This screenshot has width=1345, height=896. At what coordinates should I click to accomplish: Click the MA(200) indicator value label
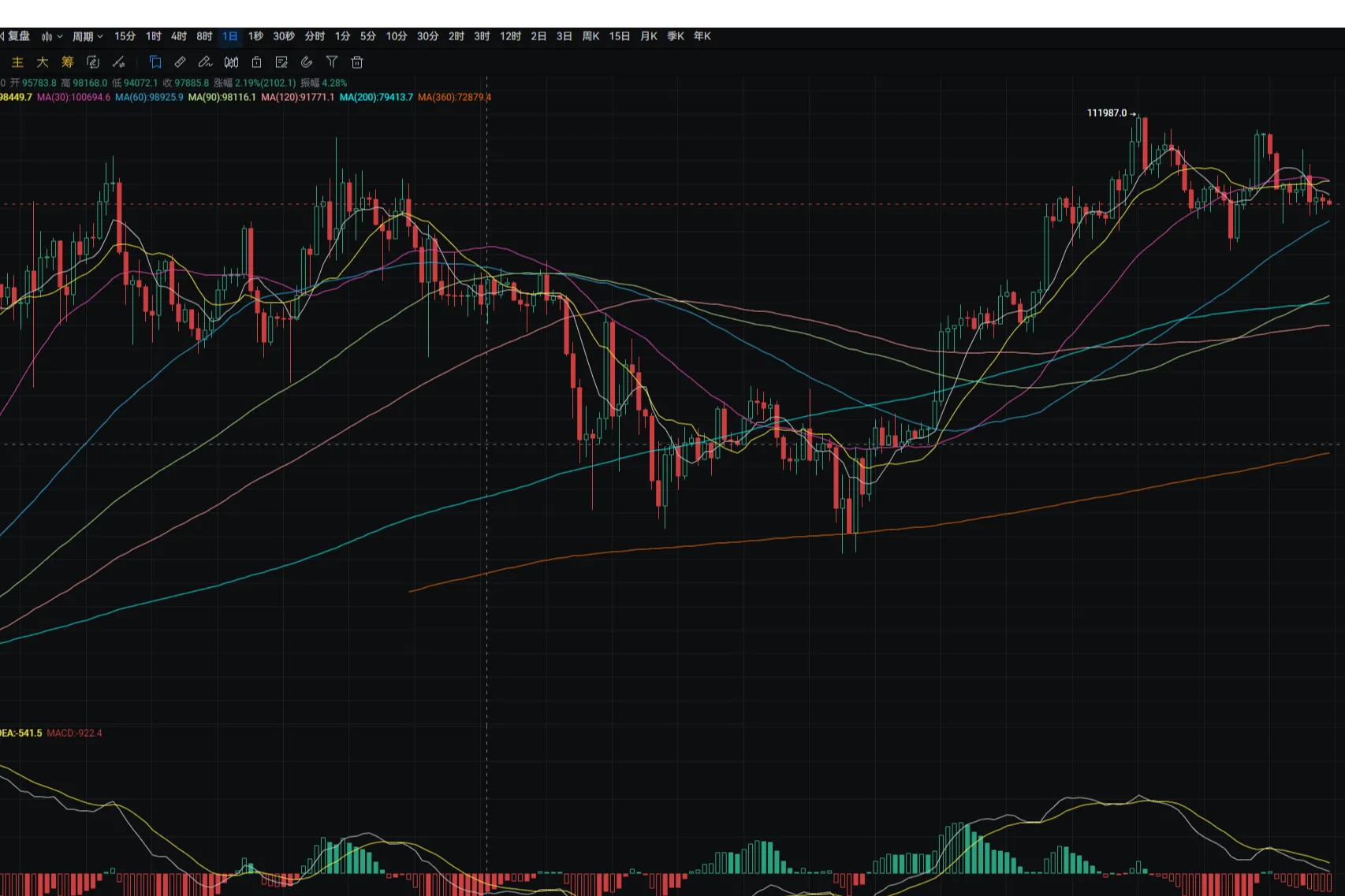coord(376,98)
